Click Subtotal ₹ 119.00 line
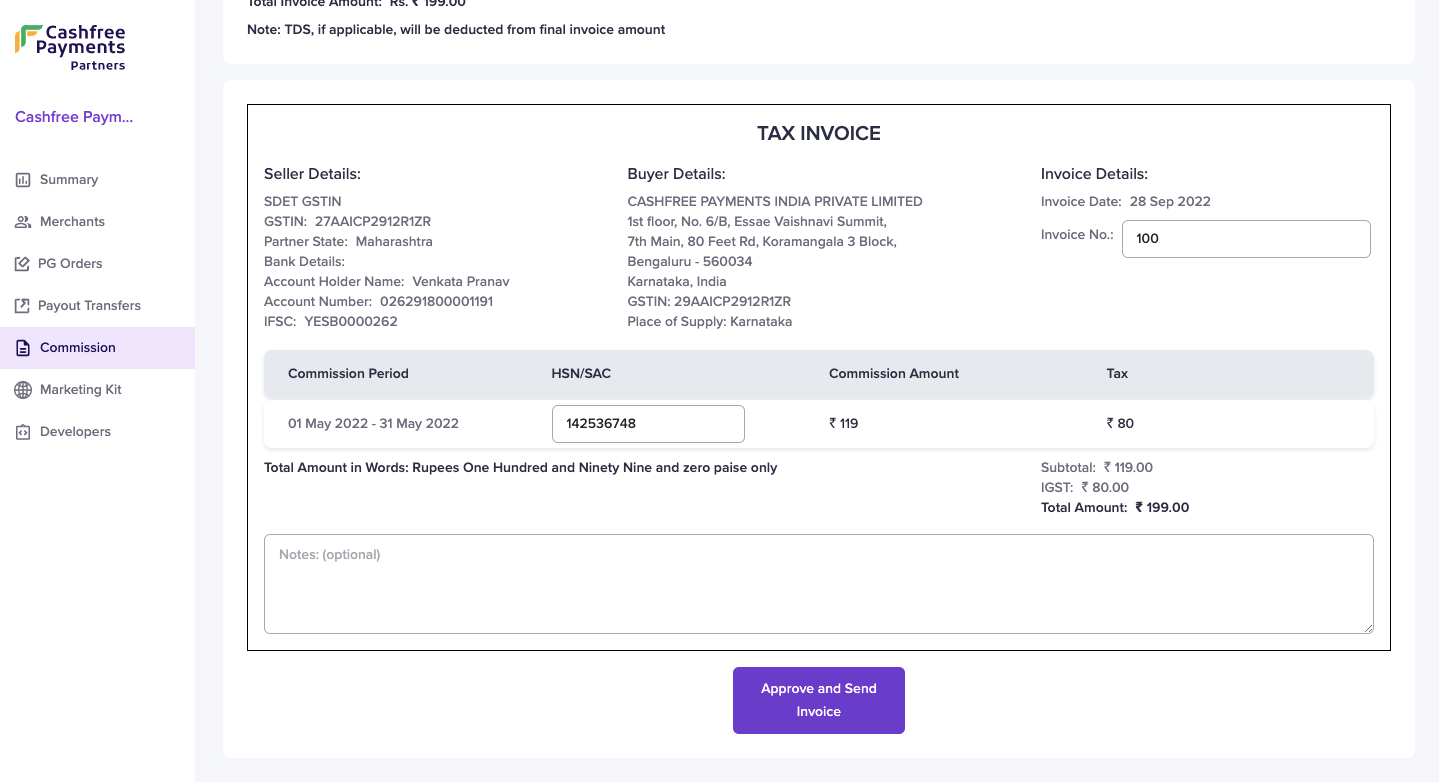Viewport: 1439px width, 782px height. [x=1097, y=468]
